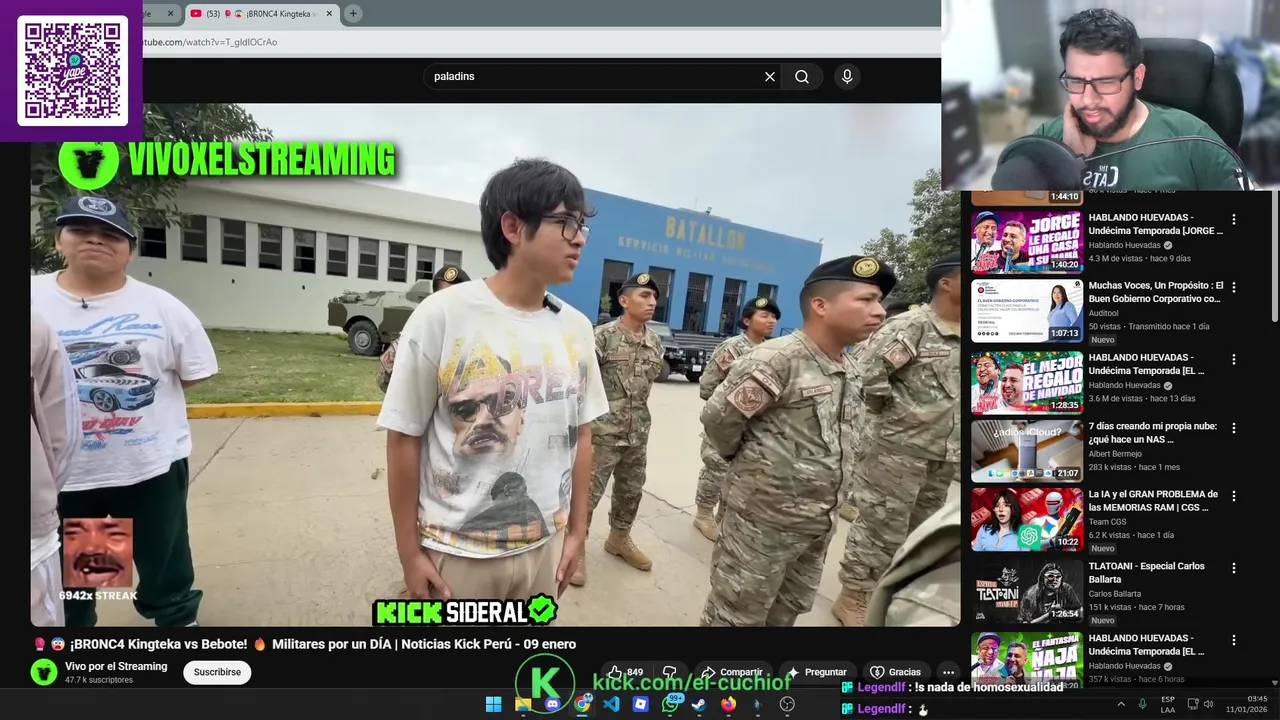The image size is (1280, 720).
Task: Open WhatsApp with 99+ badge in taskbar
Action: (670, 704)
